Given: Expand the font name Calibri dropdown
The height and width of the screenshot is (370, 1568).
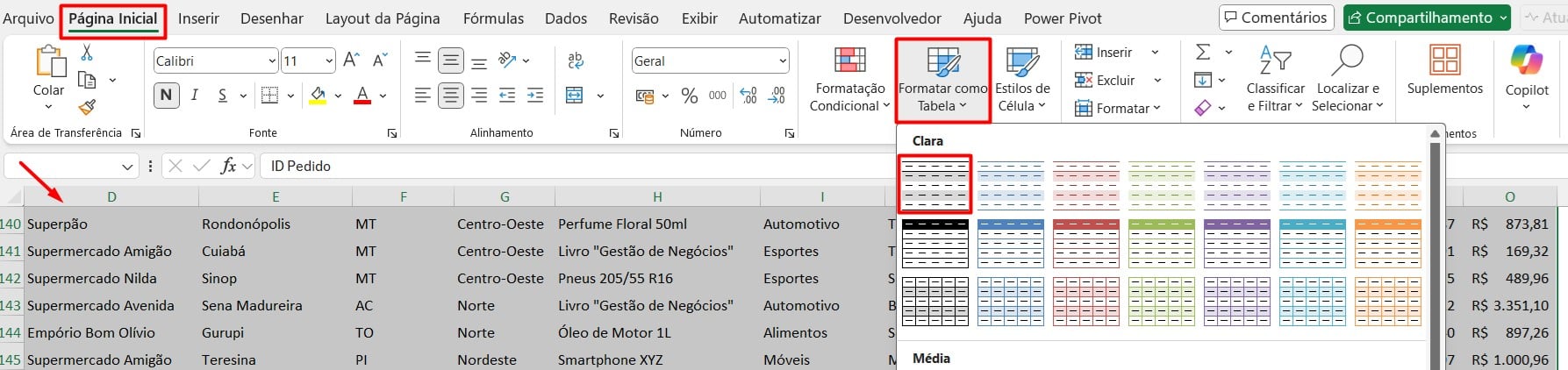Looking at the screenshot, I should point(271,61).
